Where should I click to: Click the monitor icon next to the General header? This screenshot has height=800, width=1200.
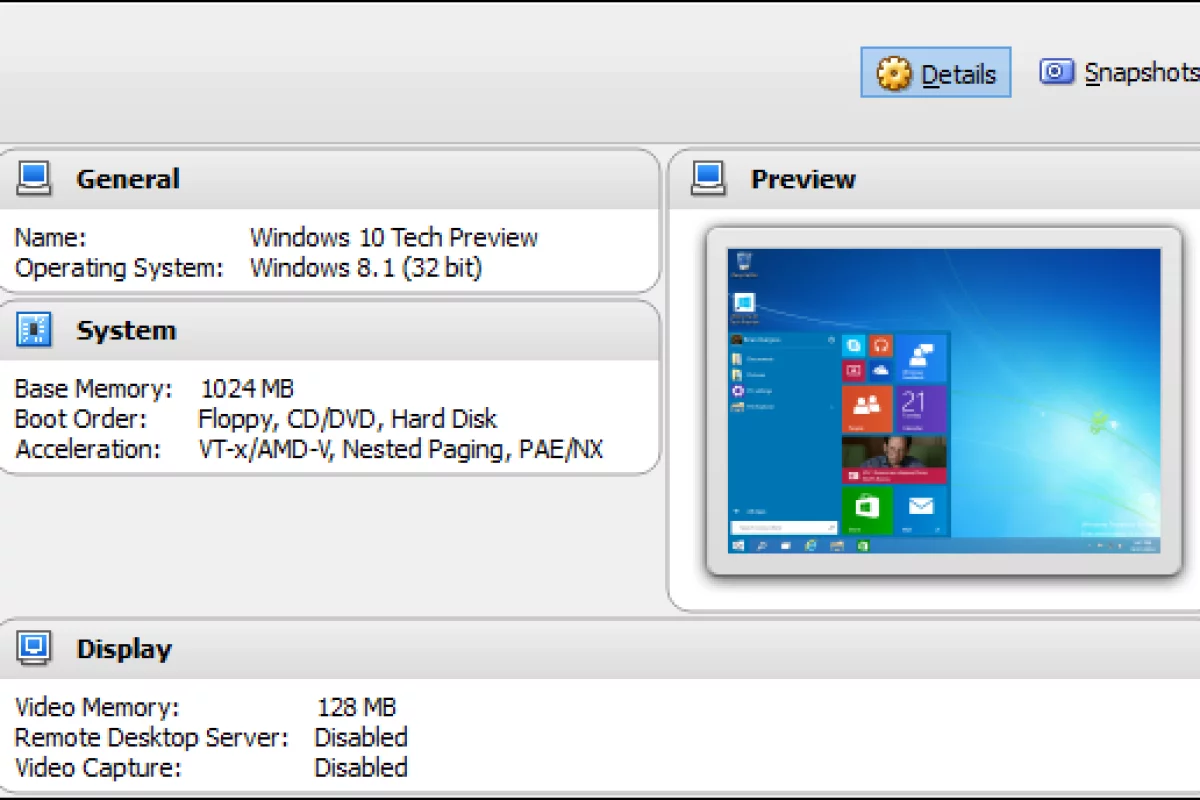click(x=33, y=177)
